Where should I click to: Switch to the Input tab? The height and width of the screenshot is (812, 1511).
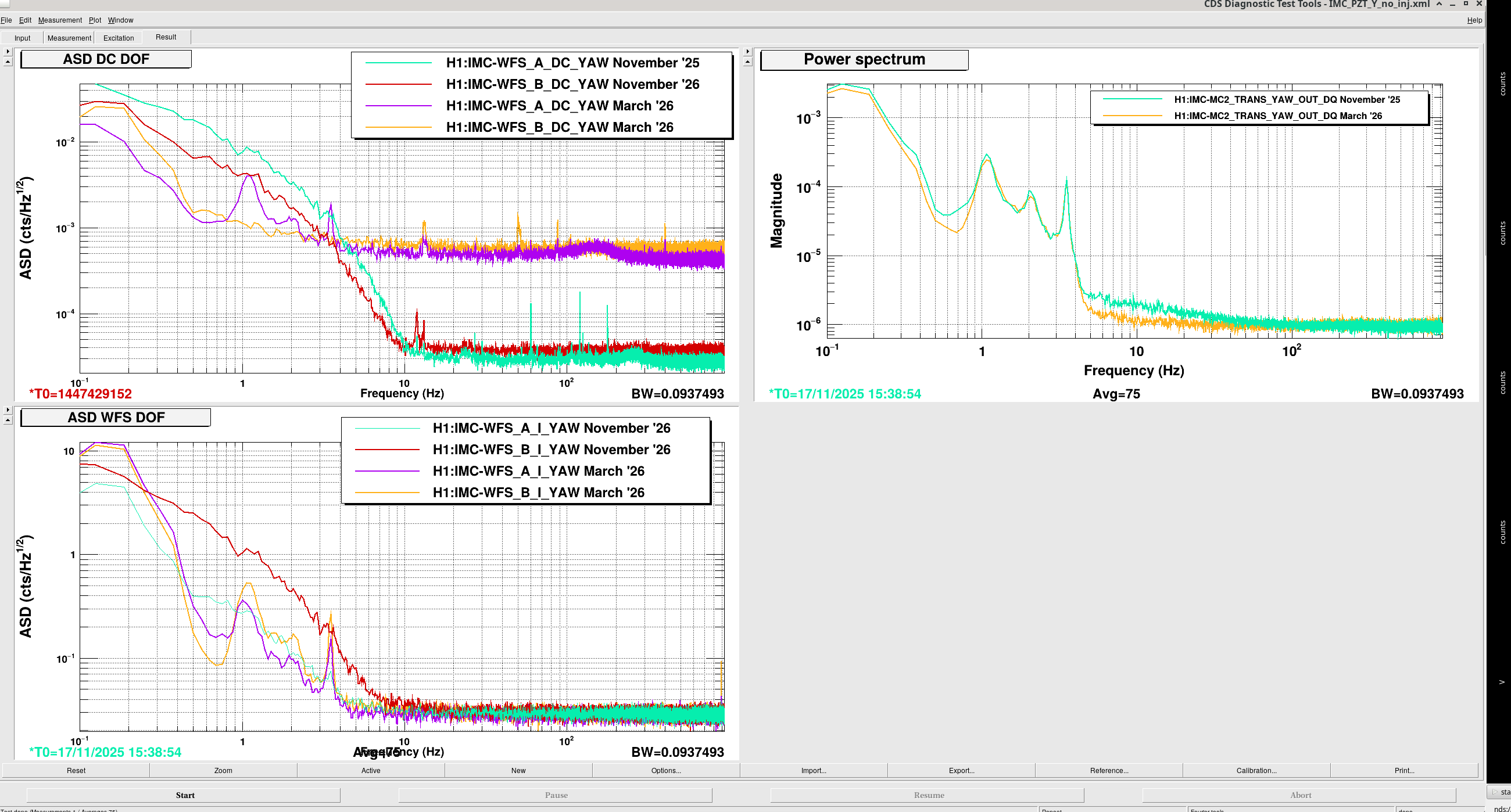click(x=22, y=38)
